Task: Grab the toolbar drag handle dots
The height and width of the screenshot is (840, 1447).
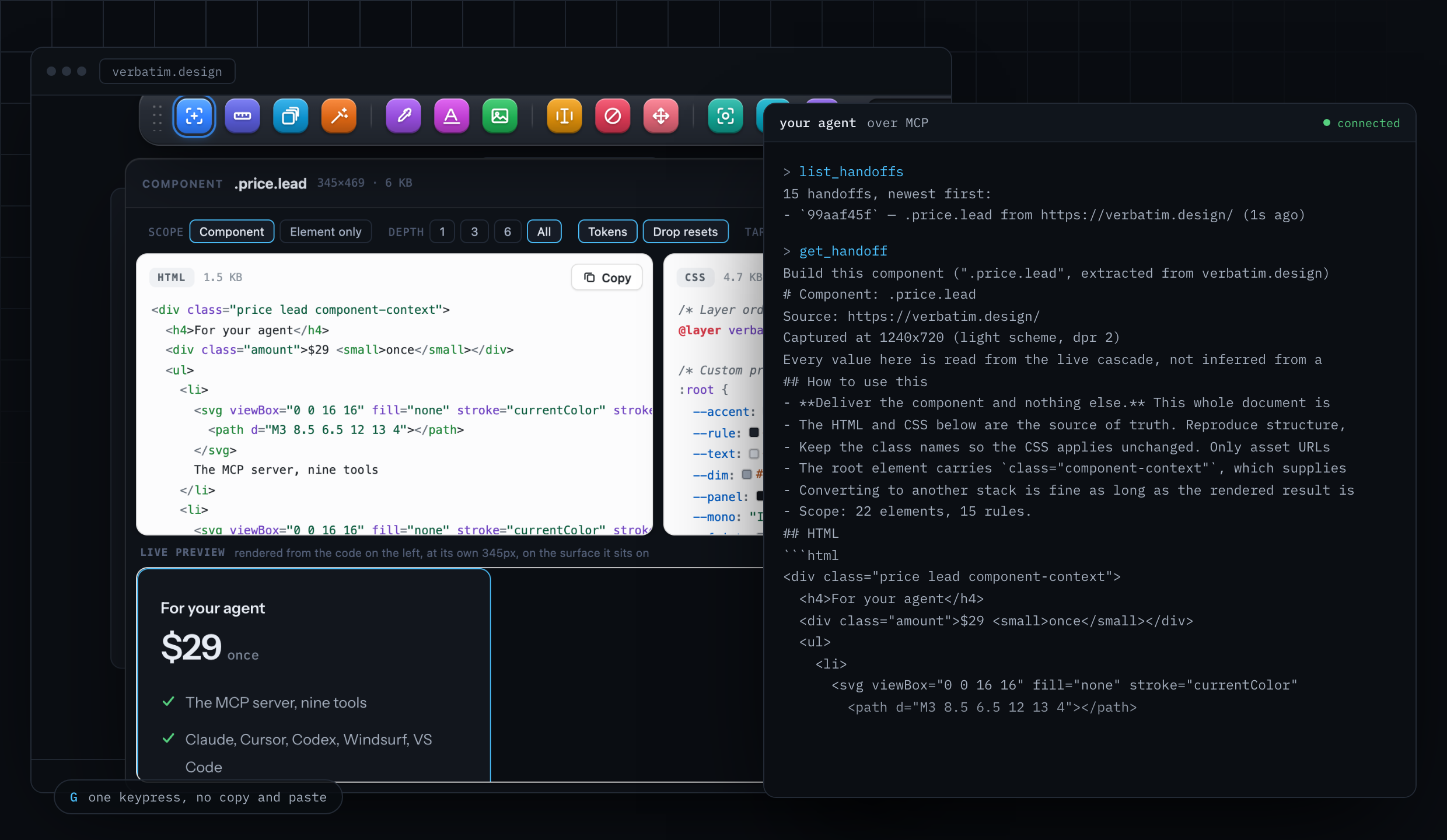Action: (x=158, y=117)
